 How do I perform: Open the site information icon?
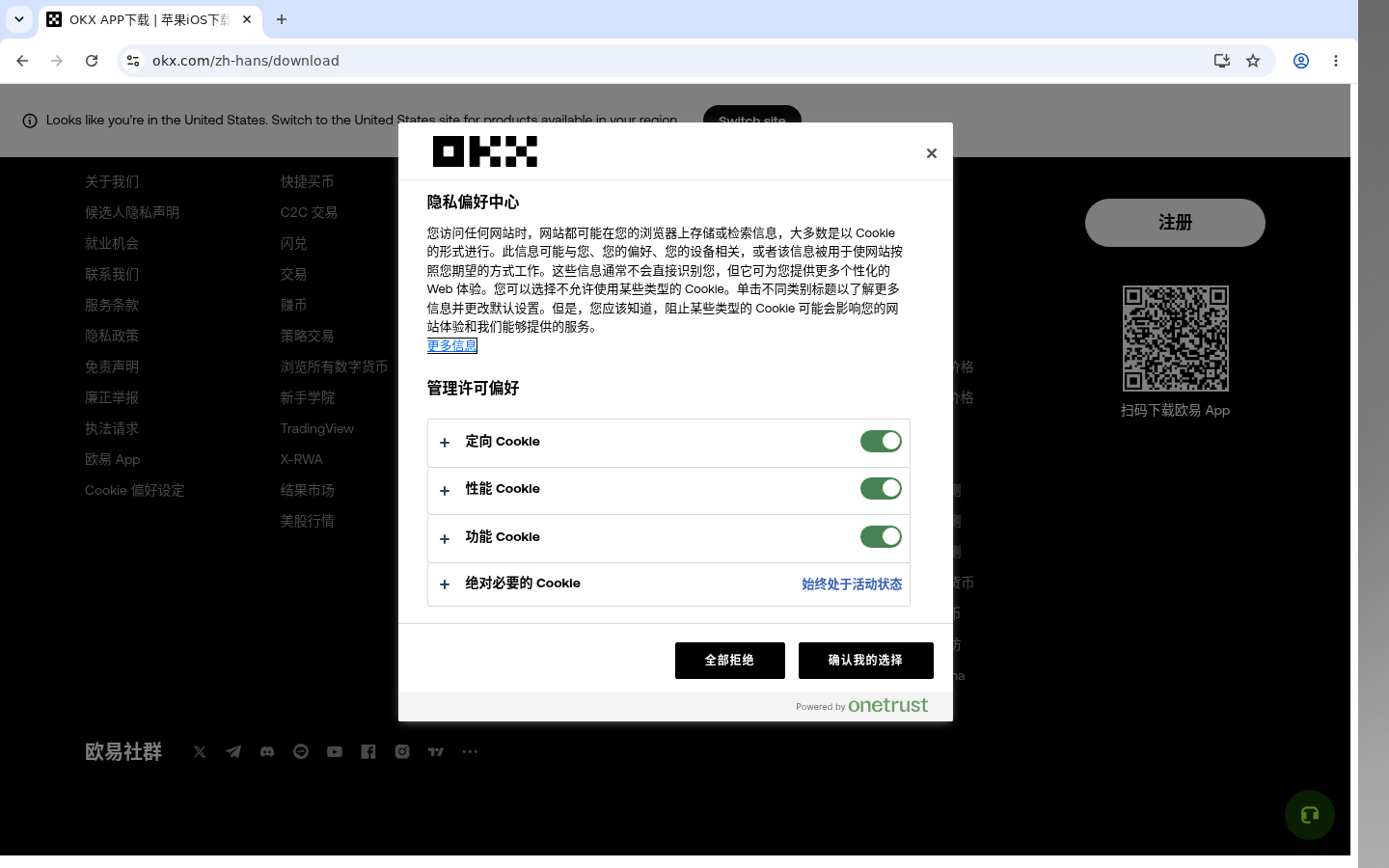pos(133,61)
